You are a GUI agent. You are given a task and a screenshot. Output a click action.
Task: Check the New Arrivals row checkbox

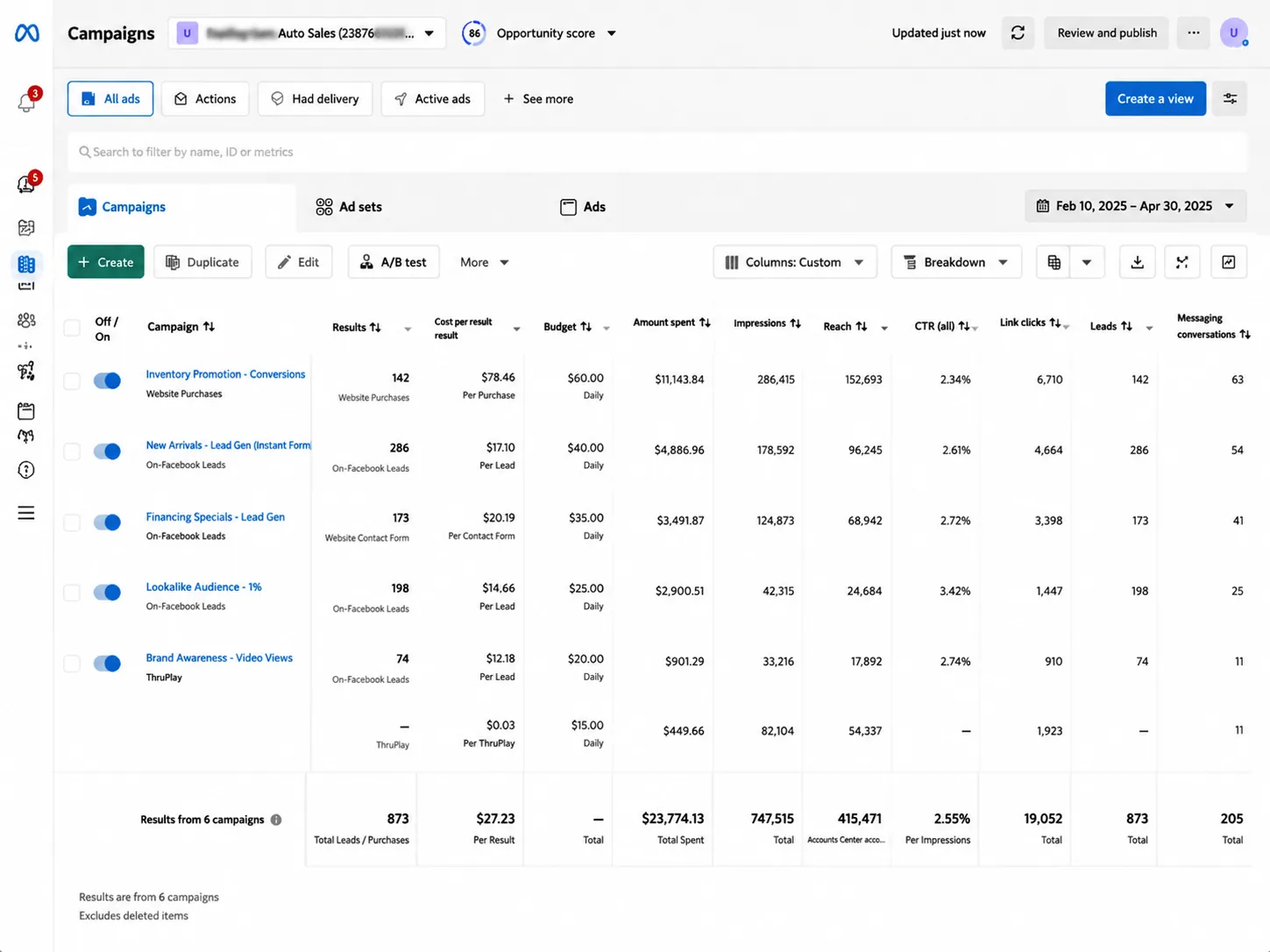[x=72, y=451]
